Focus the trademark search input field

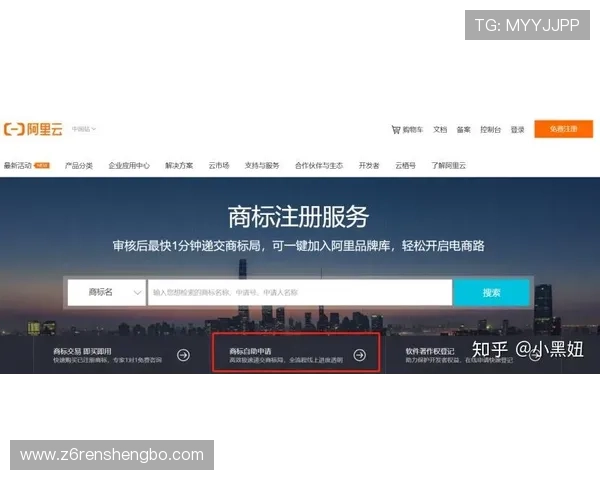[x=300, y=292]
